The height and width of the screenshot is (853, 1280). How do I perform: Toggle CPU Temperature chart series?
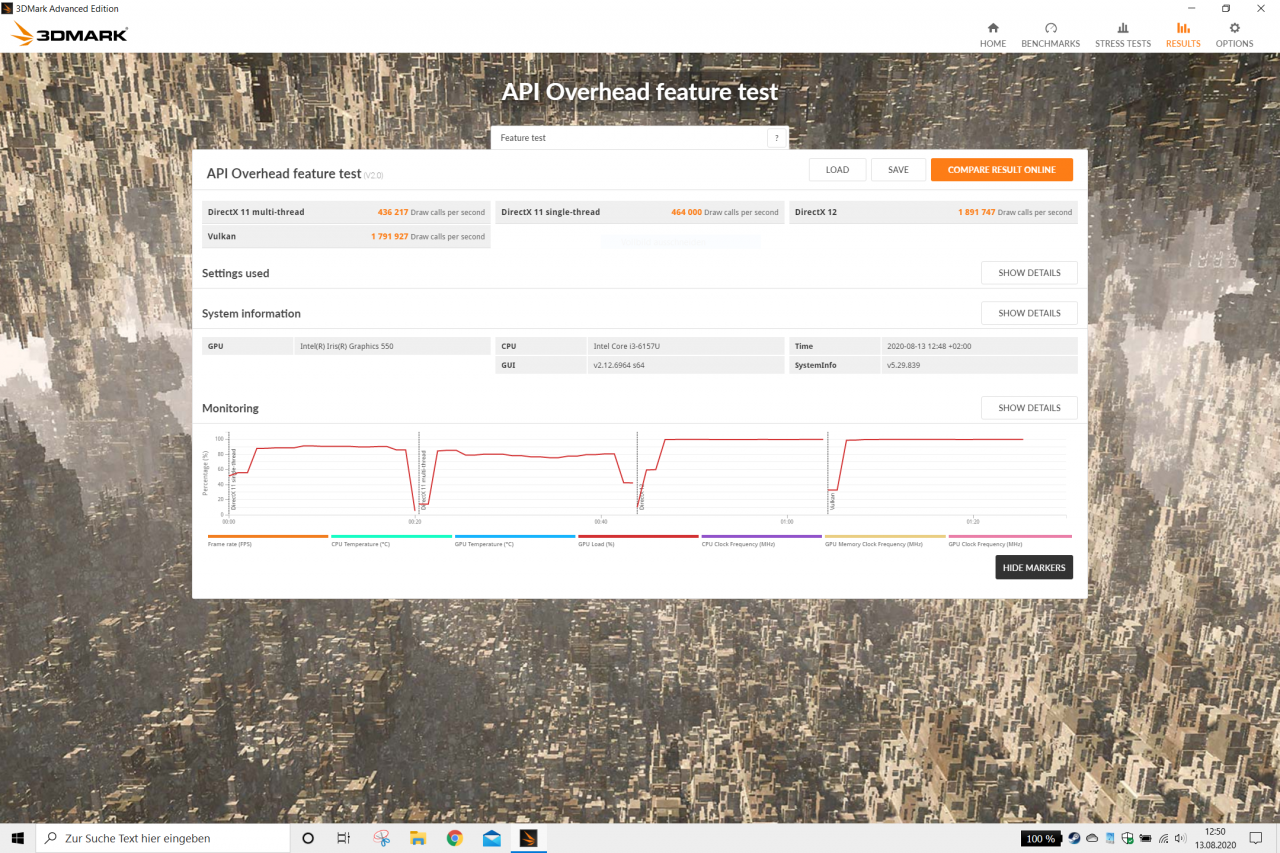click(391, 540)
